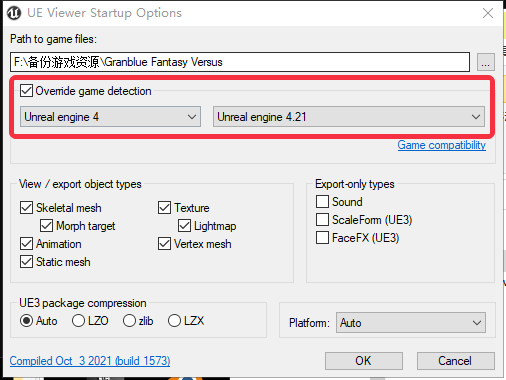Open the Game compatibility link
The width and height of the screenshot is (506, 380).
tap(441, 145)
